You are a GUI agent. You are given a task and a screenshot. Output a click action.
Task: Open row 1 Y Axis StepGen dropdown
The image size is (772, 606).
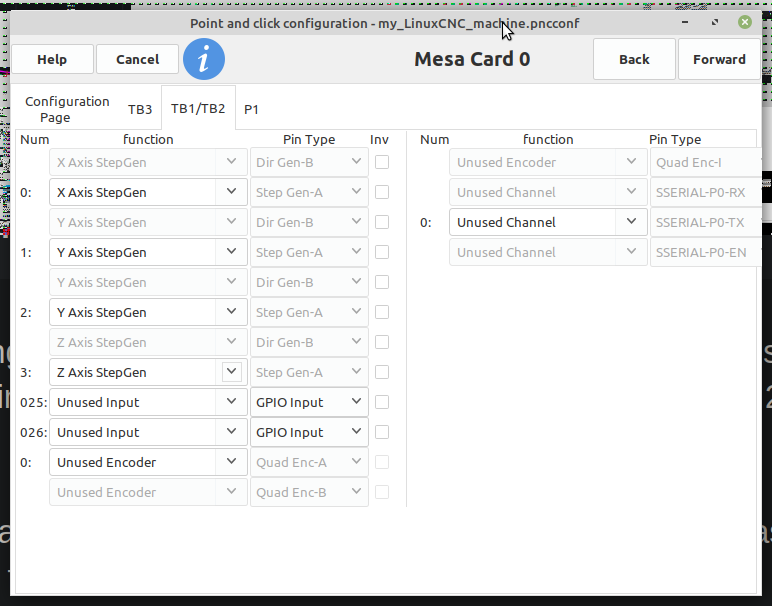click(x=148, y=253)
